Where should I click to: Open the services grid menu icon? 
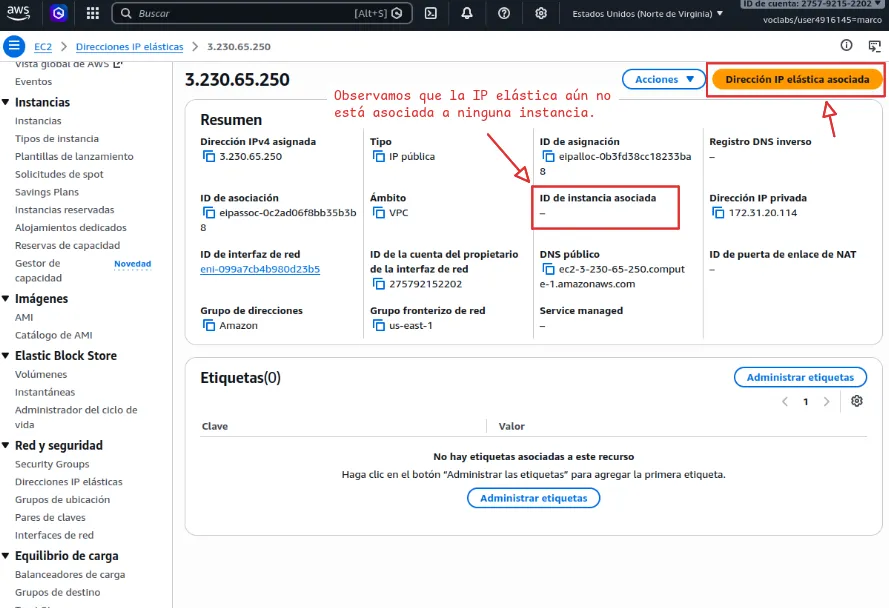point(92,13)
